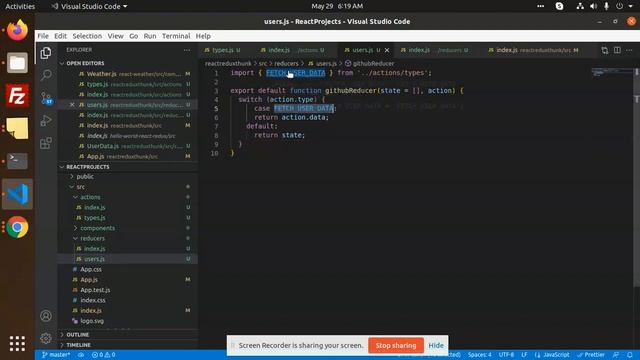The height and width of the screenshot is (360, 640).
Task: Open the Manage gear icon
Action: pyautogui.click(x=46, y=338)
